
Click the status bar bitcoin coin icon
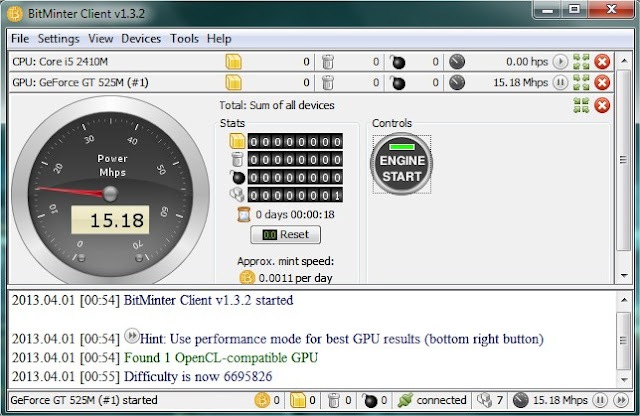262,400
